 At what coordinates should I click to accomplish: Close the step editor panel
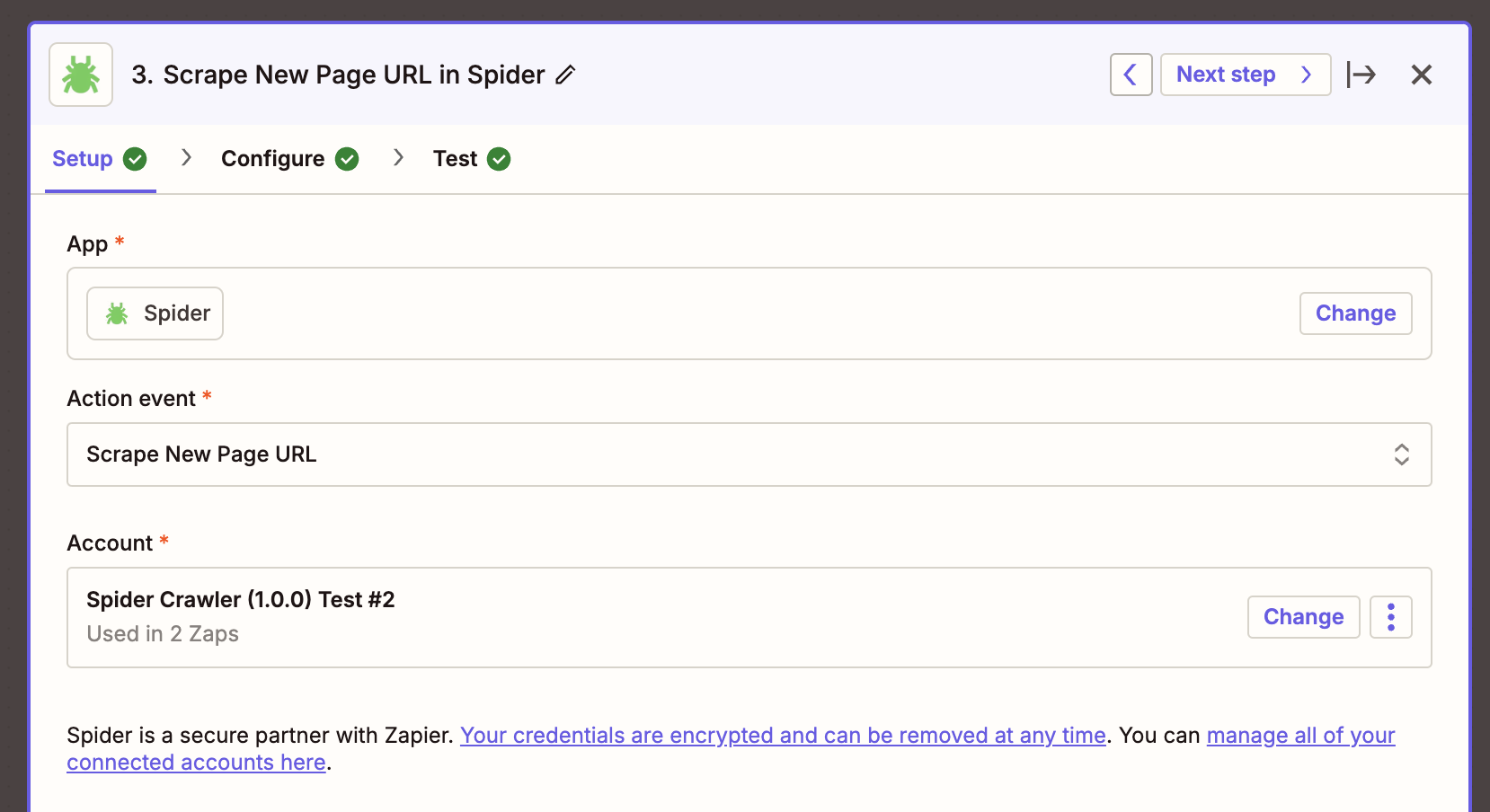click(x=1421, y=75)
